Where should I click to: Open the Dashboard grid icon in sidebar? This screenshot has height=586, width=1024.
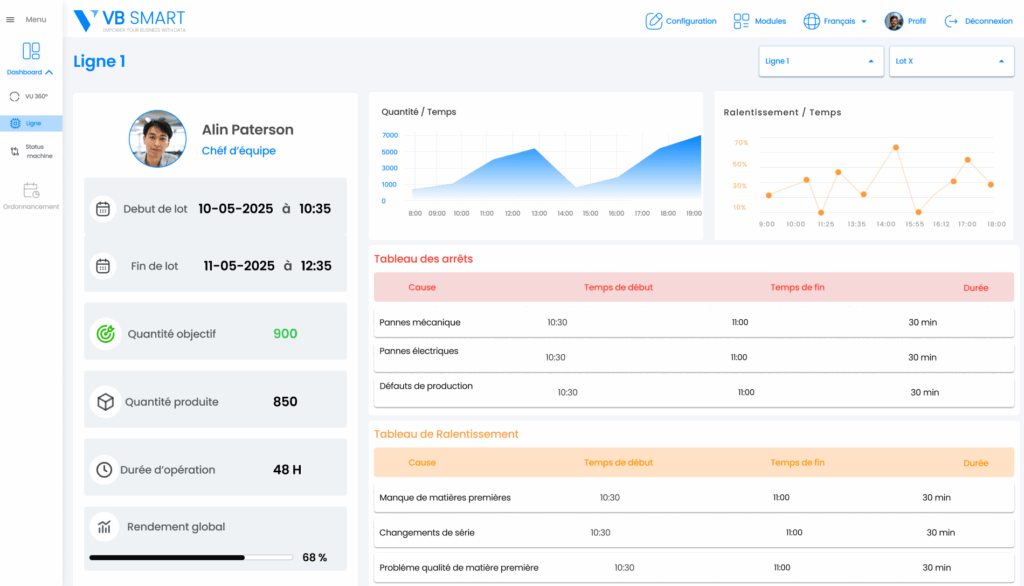click(x=31, y=51)
